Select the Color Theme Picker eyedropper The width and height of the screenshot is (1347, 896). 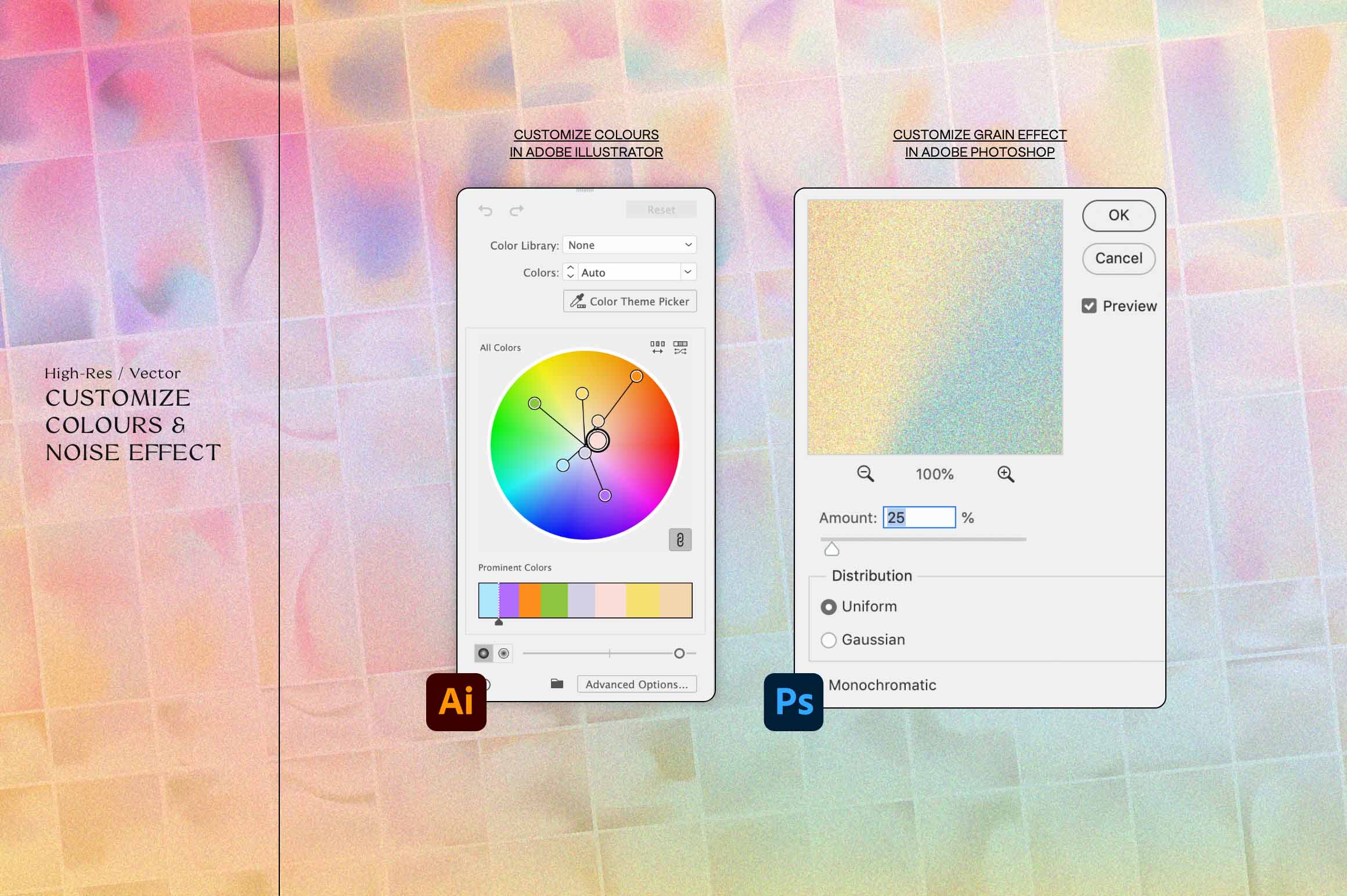click(630, 301)
